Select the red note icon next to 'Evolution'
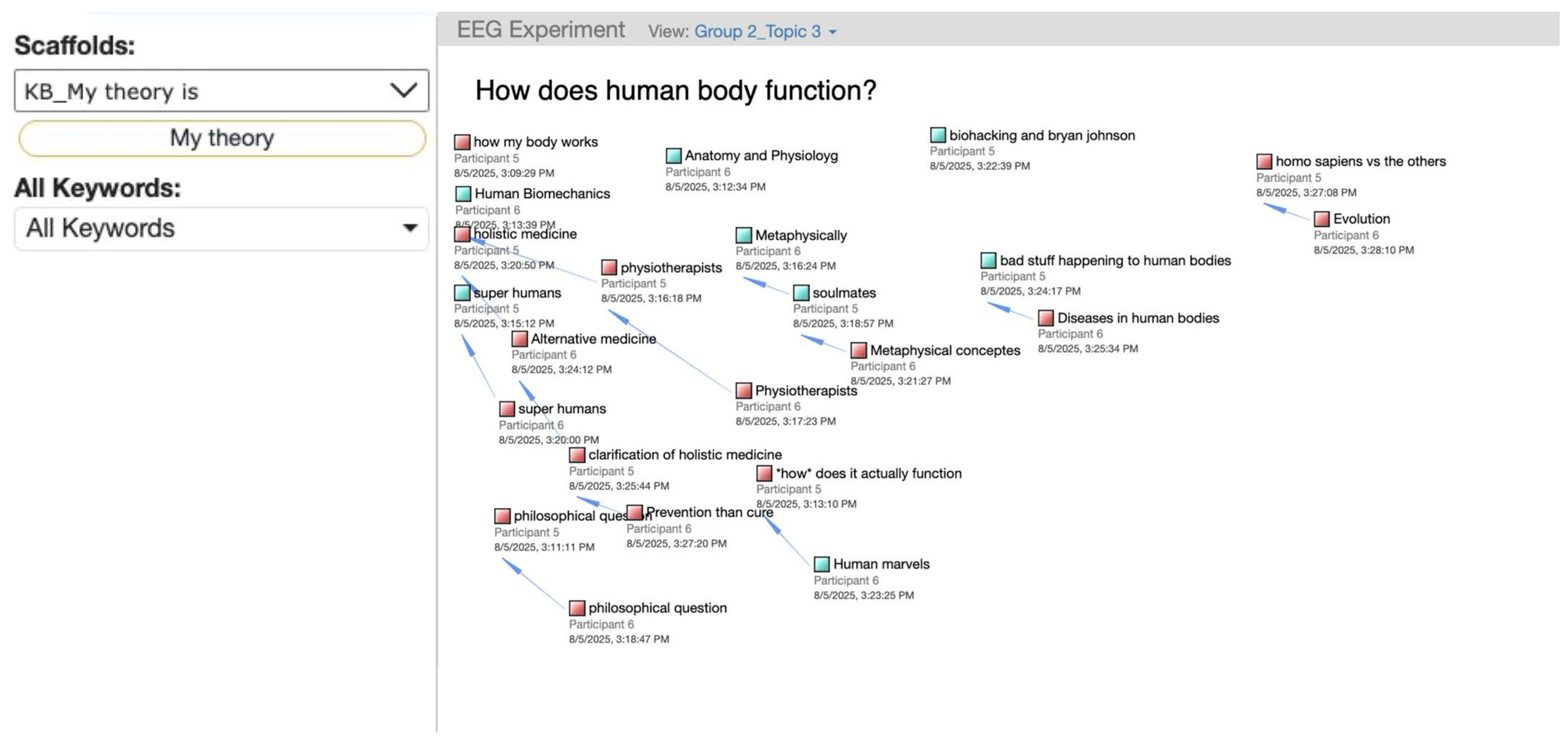The width and height of the screenshot is (1568, 743). pyautogui.click(x=1321, y=219)
